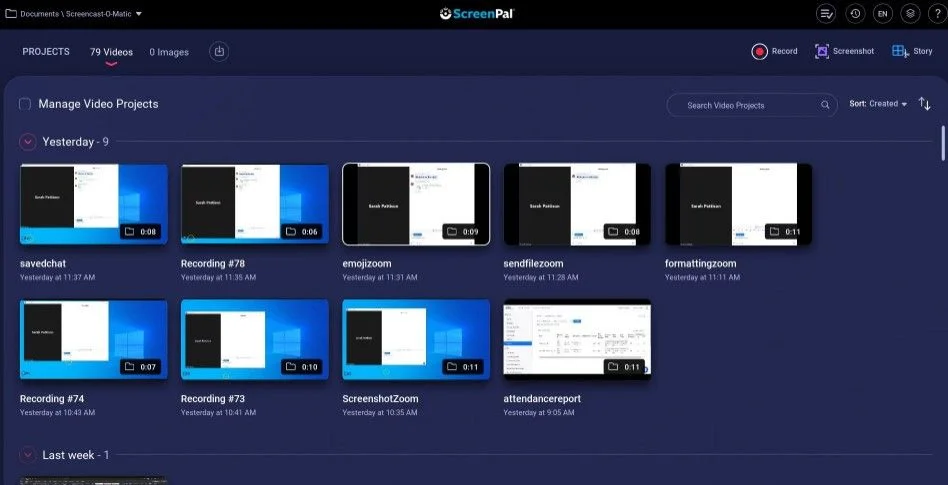Click the red Record icon

pos(759,51)
